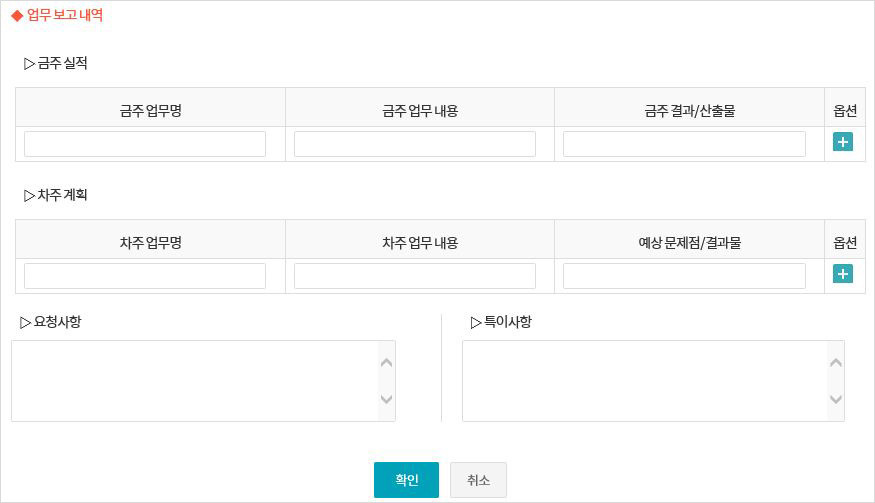Click the 업무 보고 내역 title diamond

(16, 16)
